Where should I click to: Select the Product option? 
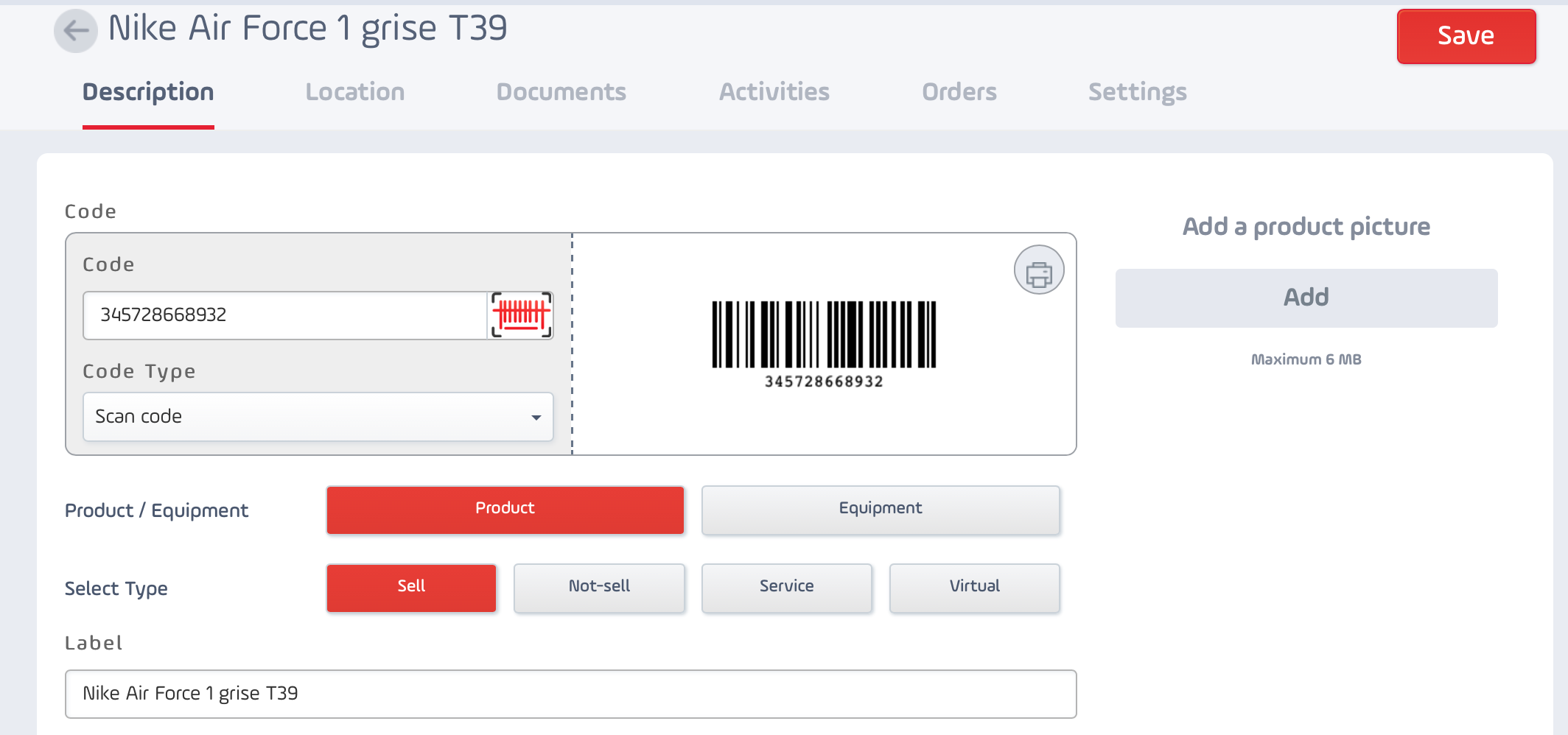tap(505, 510)
